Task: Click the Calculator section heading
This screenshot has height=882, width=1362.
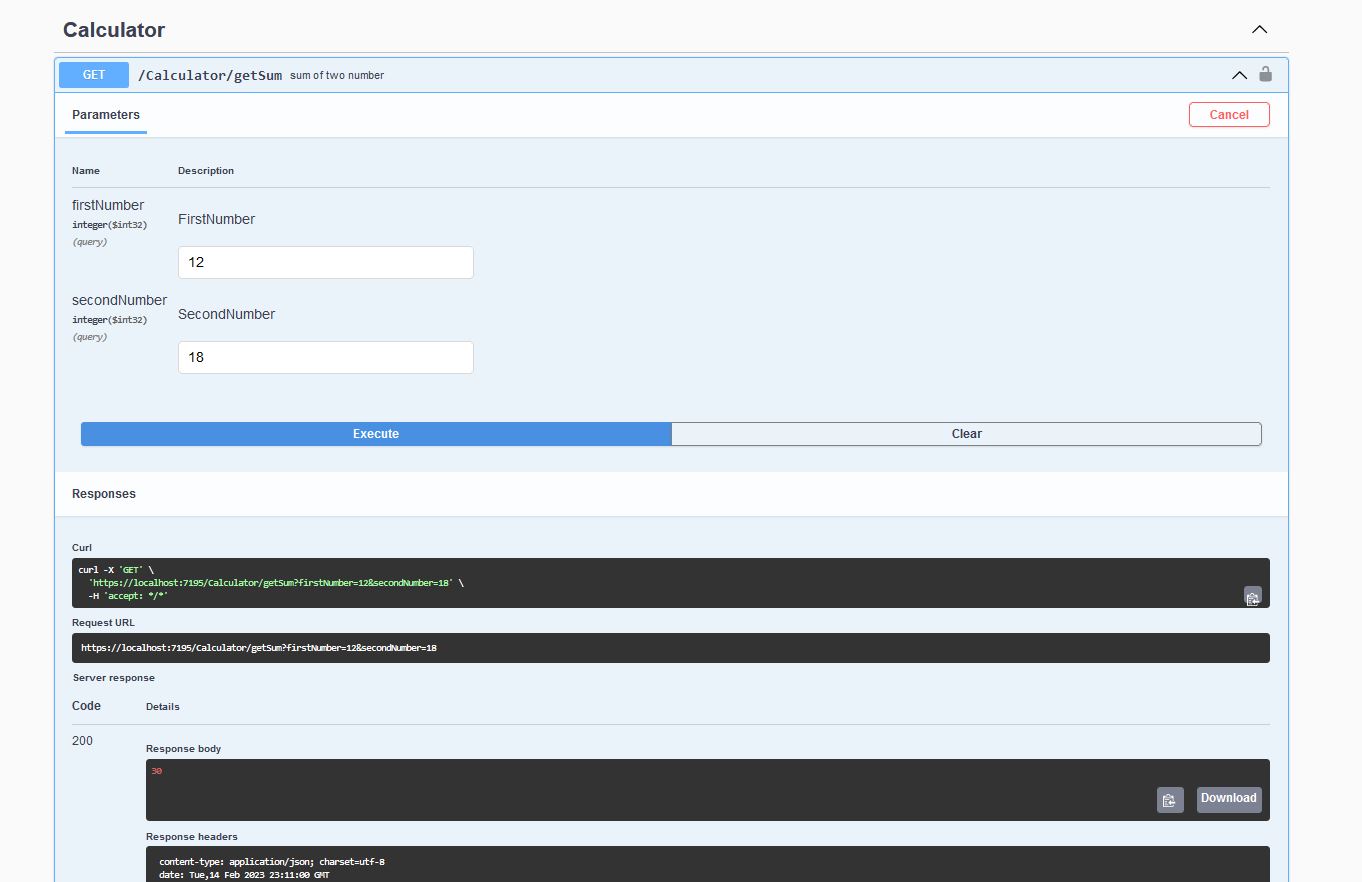Action: [113, 29]
